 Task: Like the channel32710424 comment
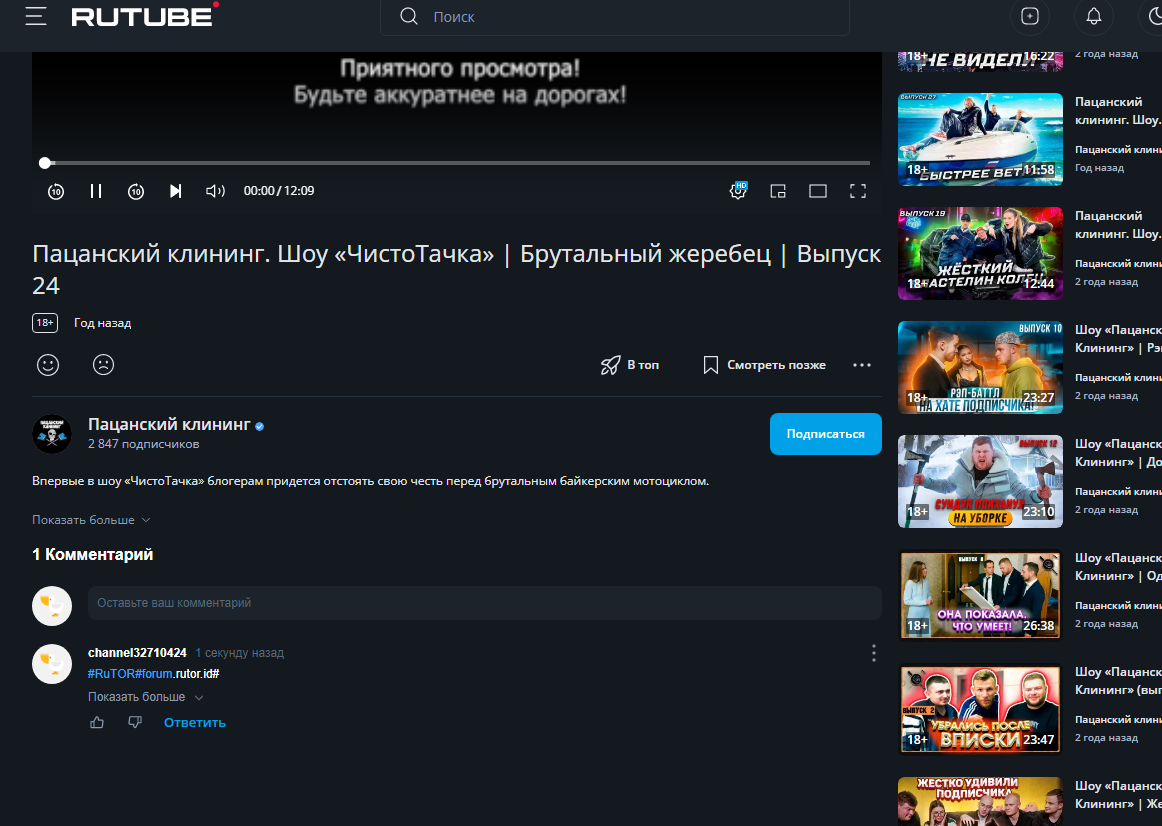97,722
